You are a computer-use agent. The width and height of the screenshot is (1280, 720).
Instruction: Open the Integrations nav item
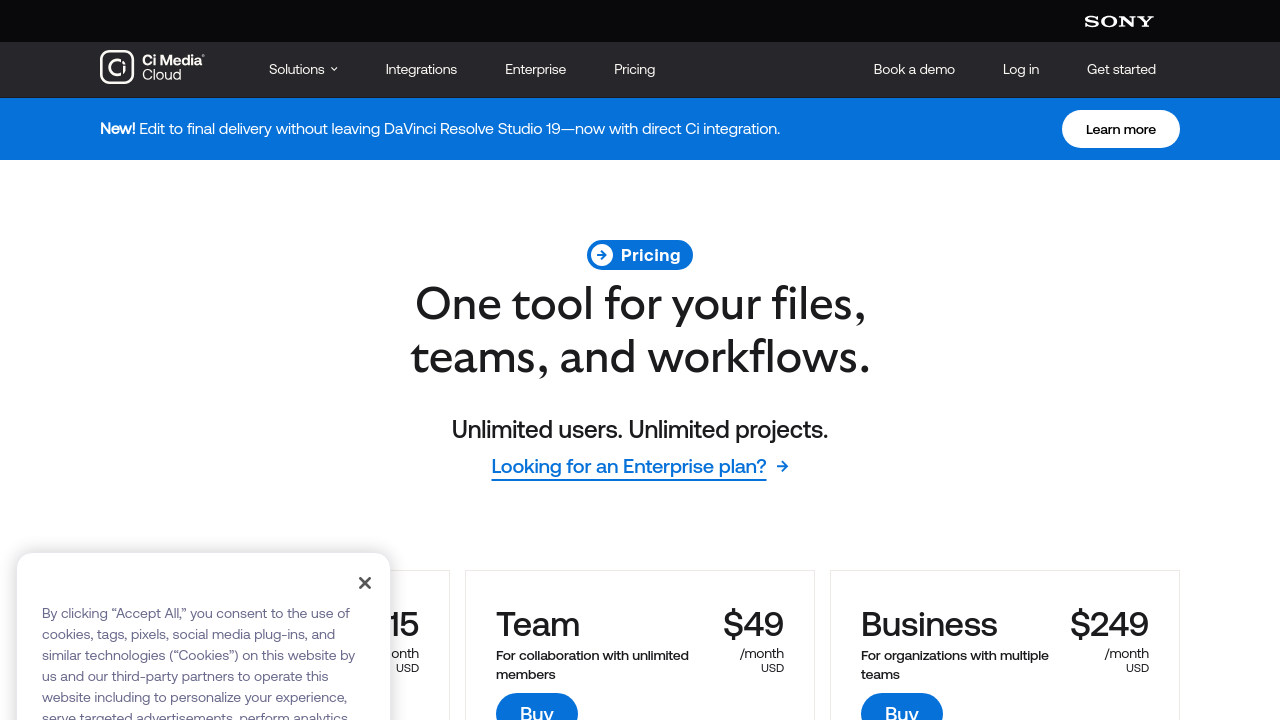(421, 69)
